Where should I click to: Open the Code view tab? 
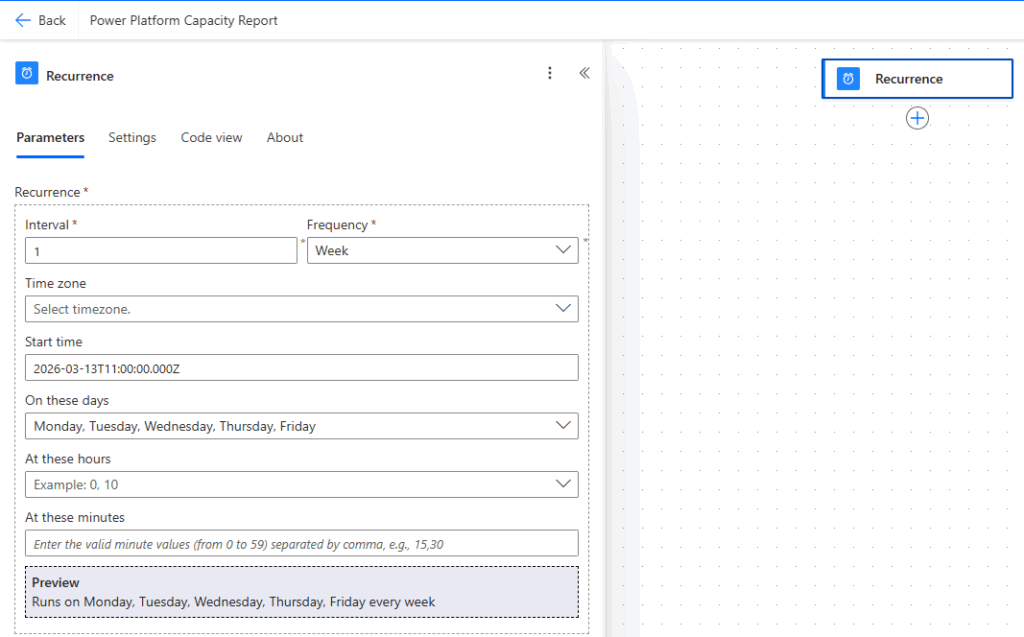[x=212, y=138]
